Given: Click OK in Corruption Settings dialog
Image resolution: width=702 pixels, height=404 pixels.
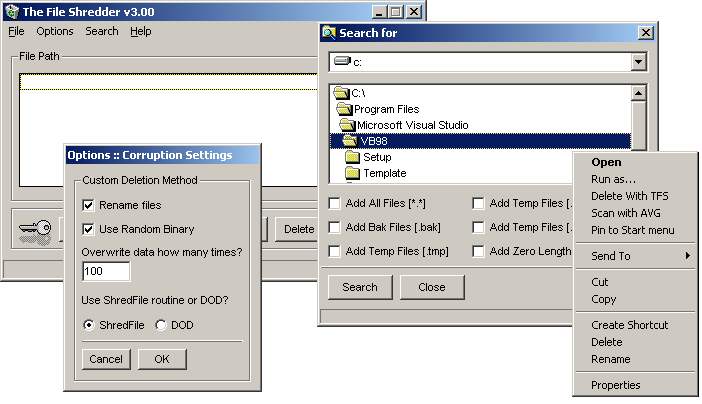Looking at the screenshot, I should (x=162, y=359).
